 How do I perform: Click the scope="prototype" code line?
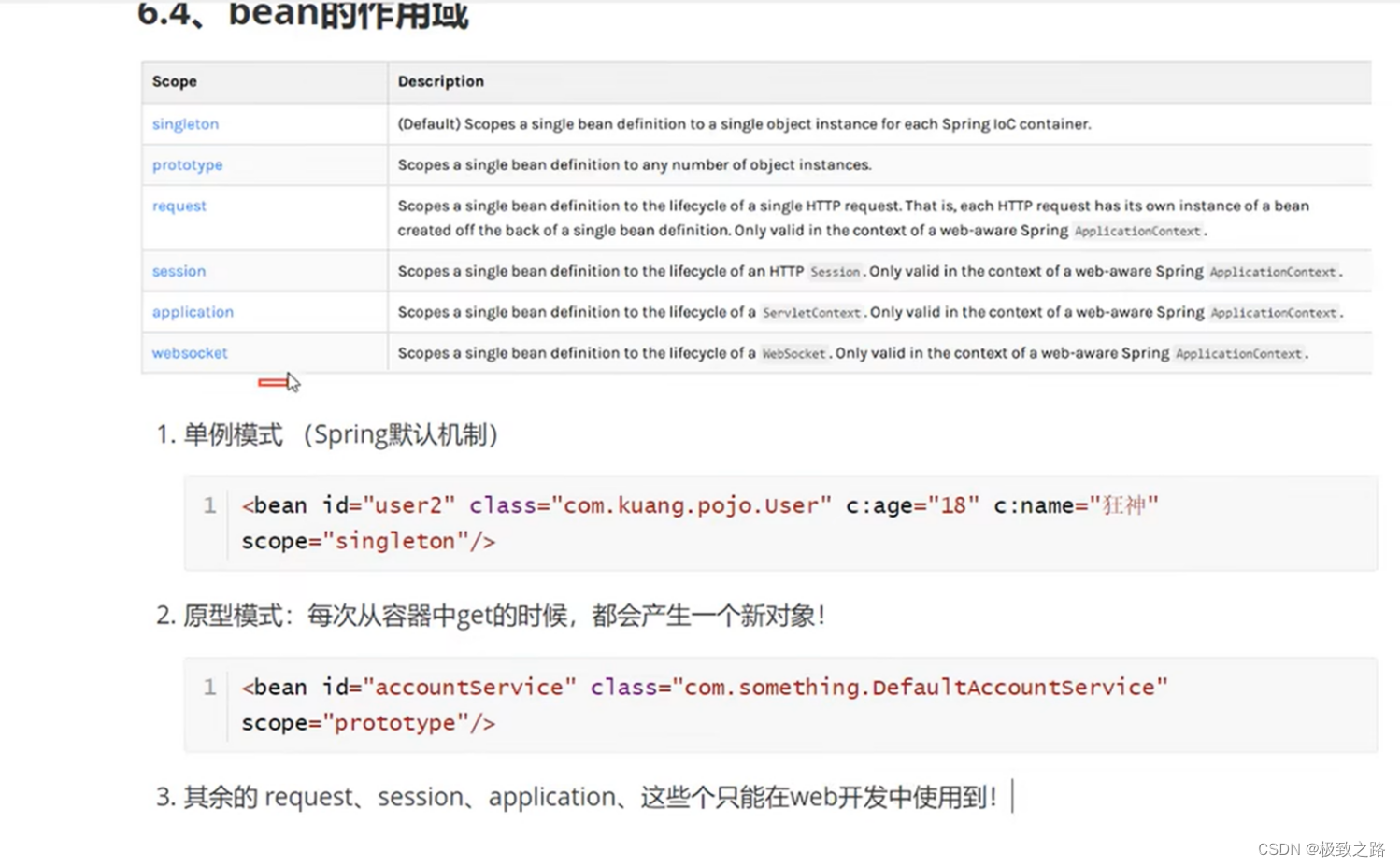click(368, 722)
